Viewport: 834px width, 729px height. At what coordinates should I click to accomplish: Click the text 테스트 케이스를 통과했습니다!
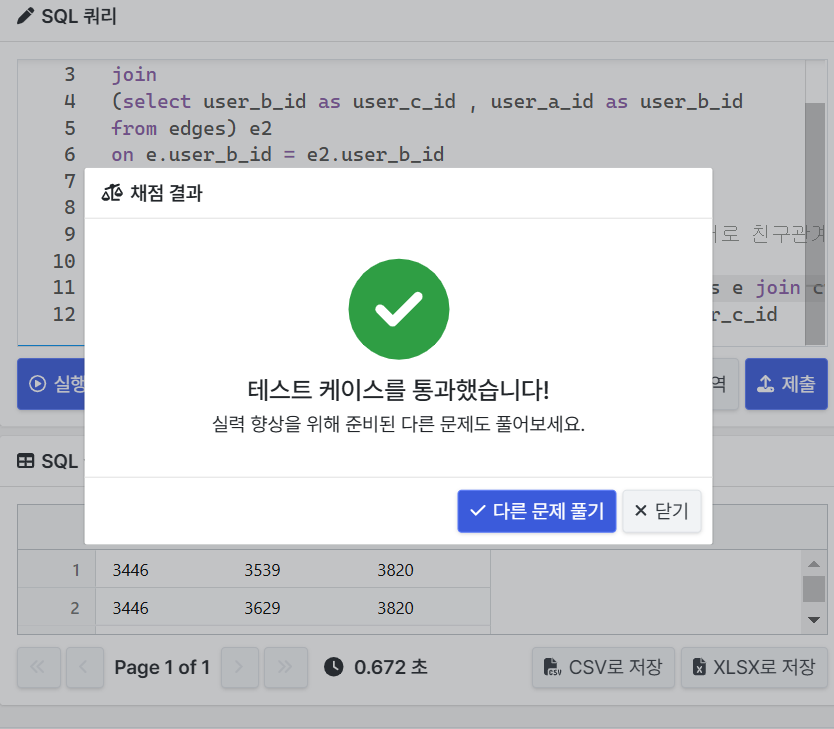point(398,390)
